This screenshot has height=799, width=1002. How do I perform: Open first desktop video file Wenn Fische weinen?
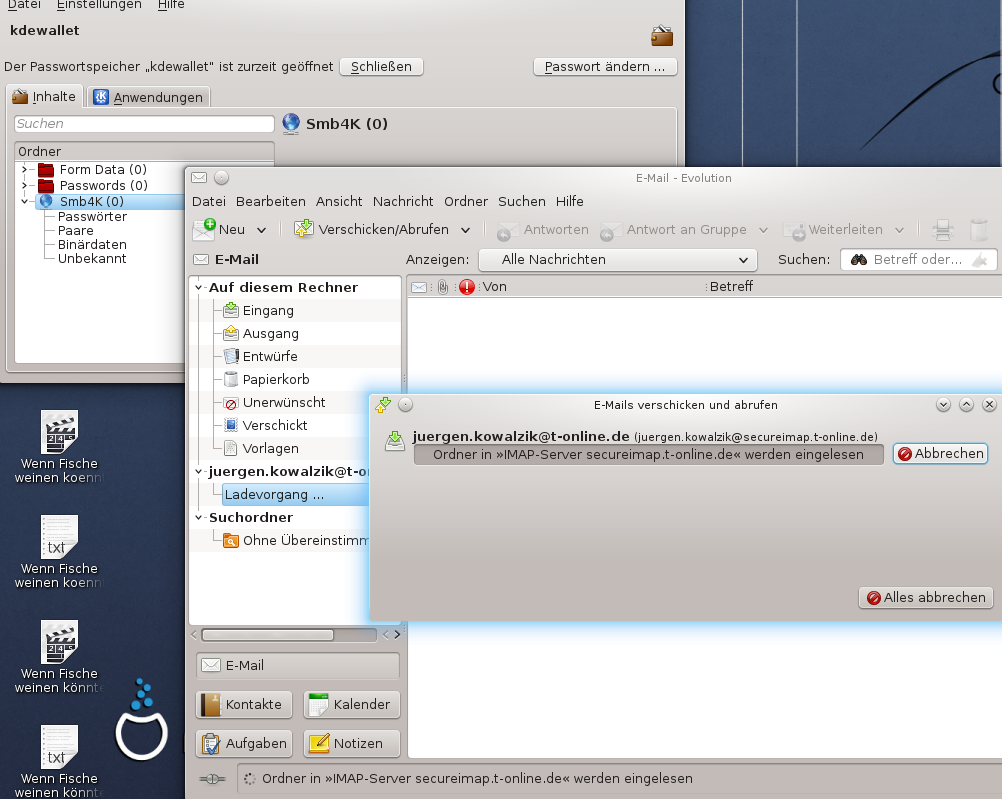click(59, 447)
